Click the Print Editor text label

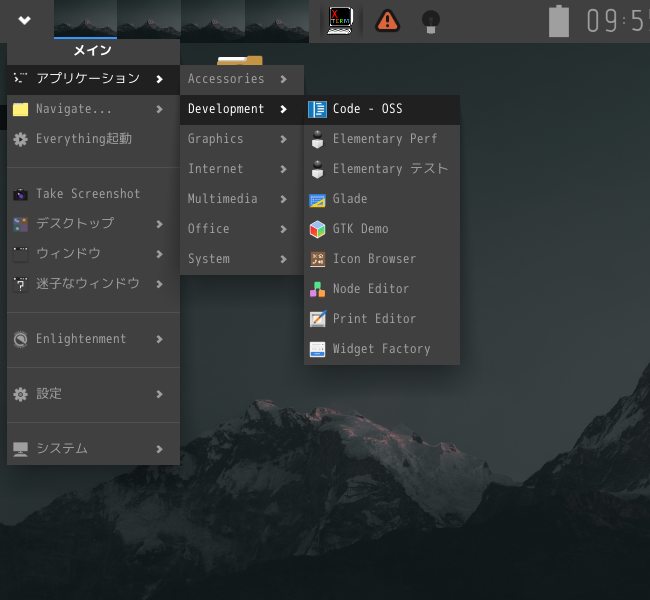374,319
